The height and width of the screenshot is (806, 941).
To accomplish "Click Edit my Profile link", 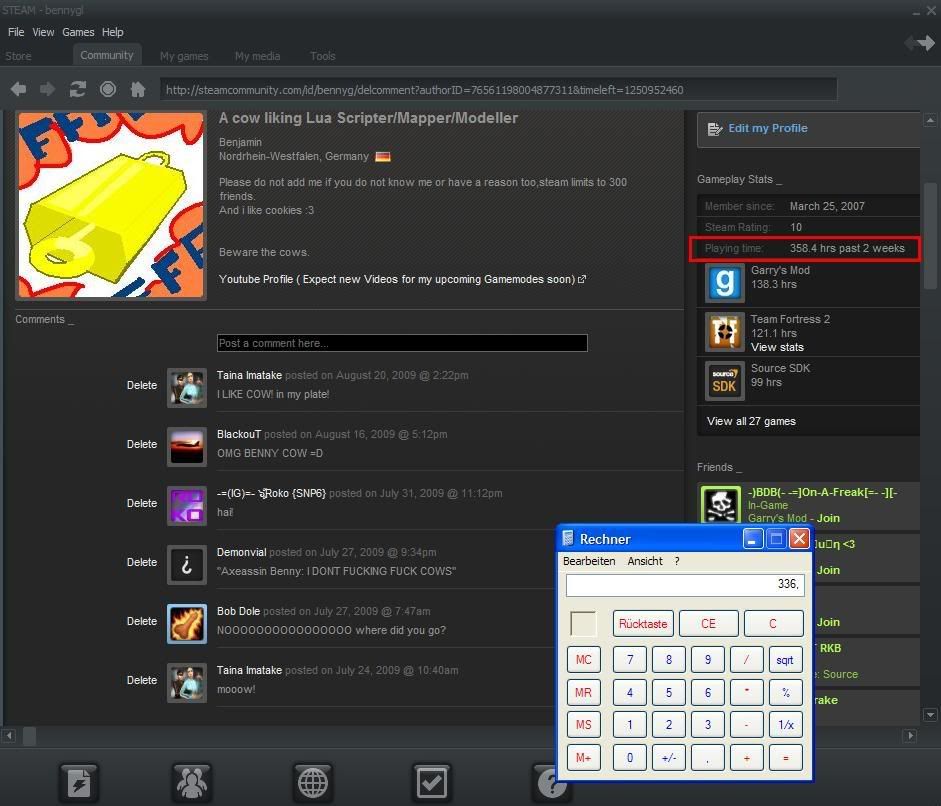I will (x=768, y=128).
